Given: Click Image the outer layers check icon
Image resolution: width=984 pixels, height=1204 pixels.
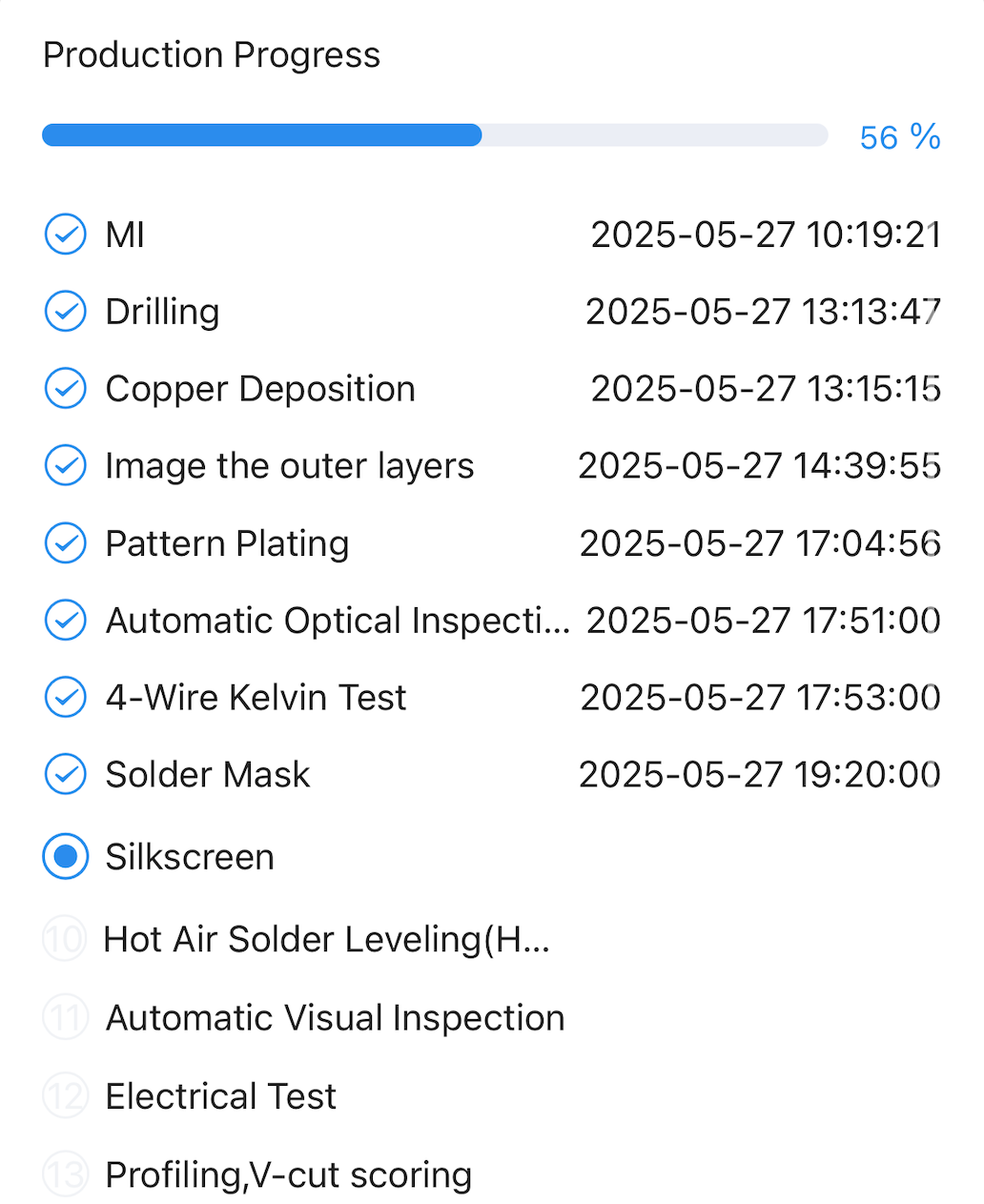Looking at the screenshot, I should tap(66, 466).
